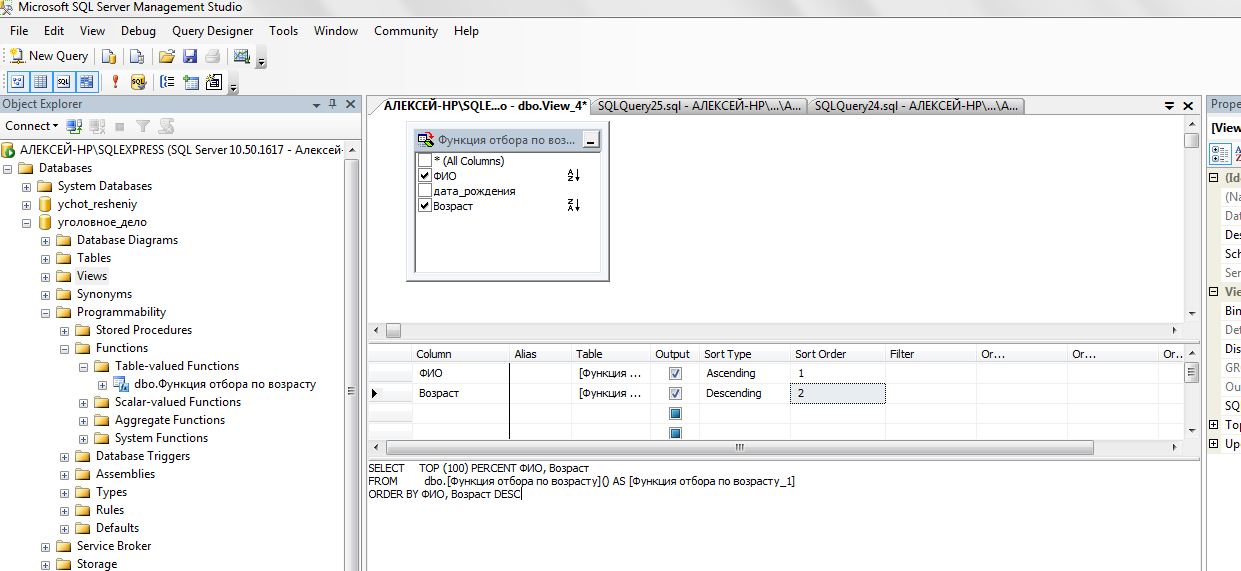The width and height of the screenshot is (1241, 571).
Task: Pin the Object Explorer panel
Action: (x=333, y=104)
